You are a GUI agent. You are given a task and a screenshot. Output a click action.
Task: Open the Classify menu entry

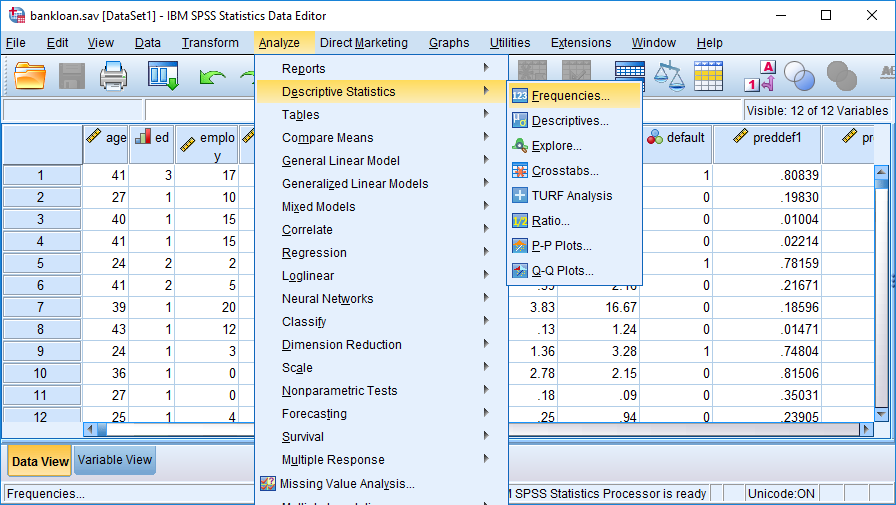click(382, 322)
